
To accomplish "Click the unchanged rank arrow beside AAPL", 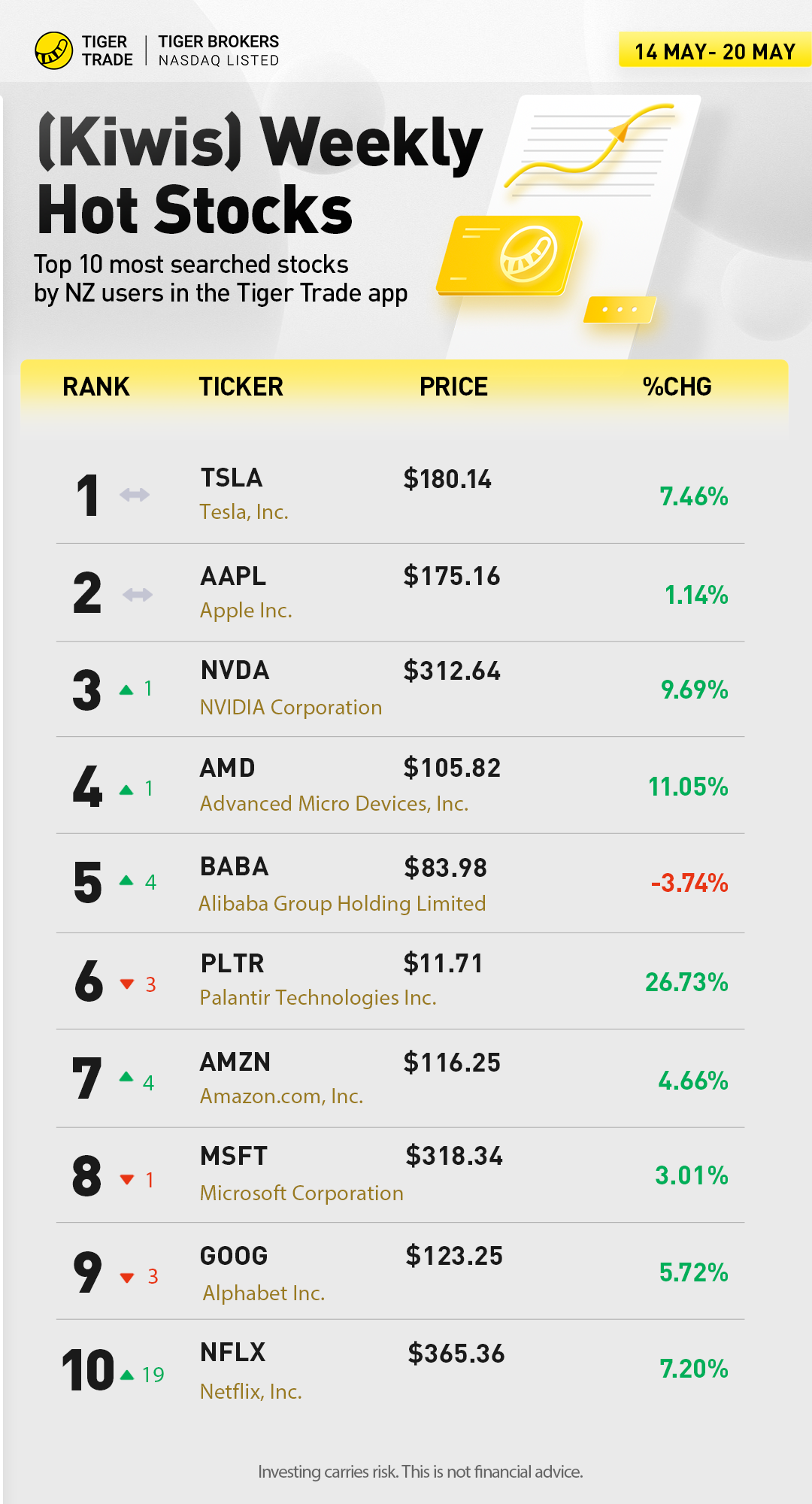I will point(138,595).
